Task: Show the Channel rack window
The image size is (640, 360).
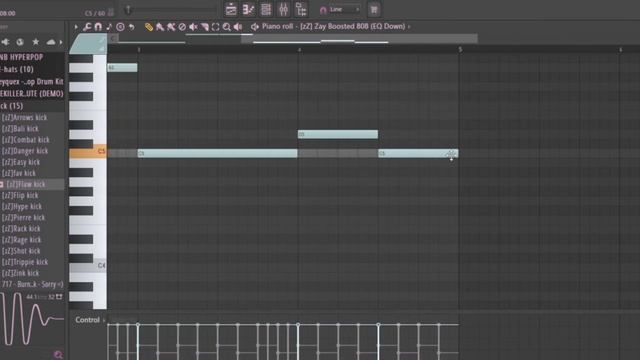Action: tap(266, 9)
